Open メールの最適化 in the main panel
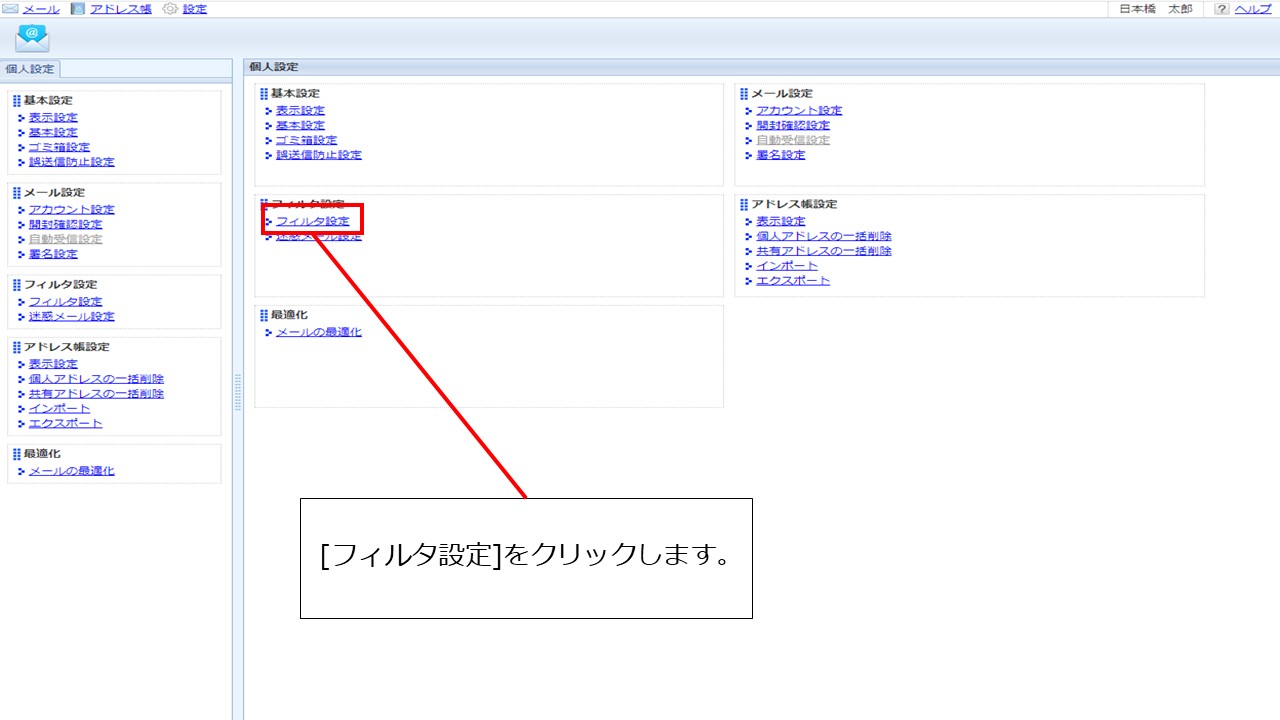 [x=318, y=332]
